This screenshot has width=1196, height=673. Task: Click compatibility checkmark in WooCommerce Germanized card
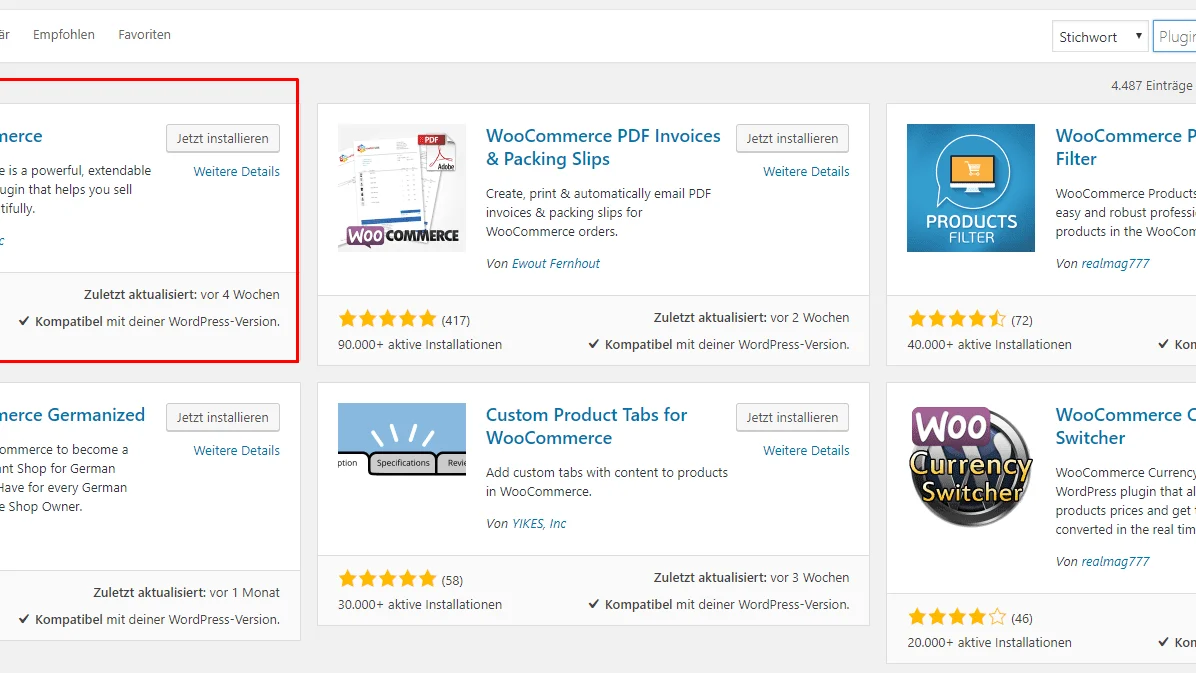pyautogui.click(x=24, y=620)
